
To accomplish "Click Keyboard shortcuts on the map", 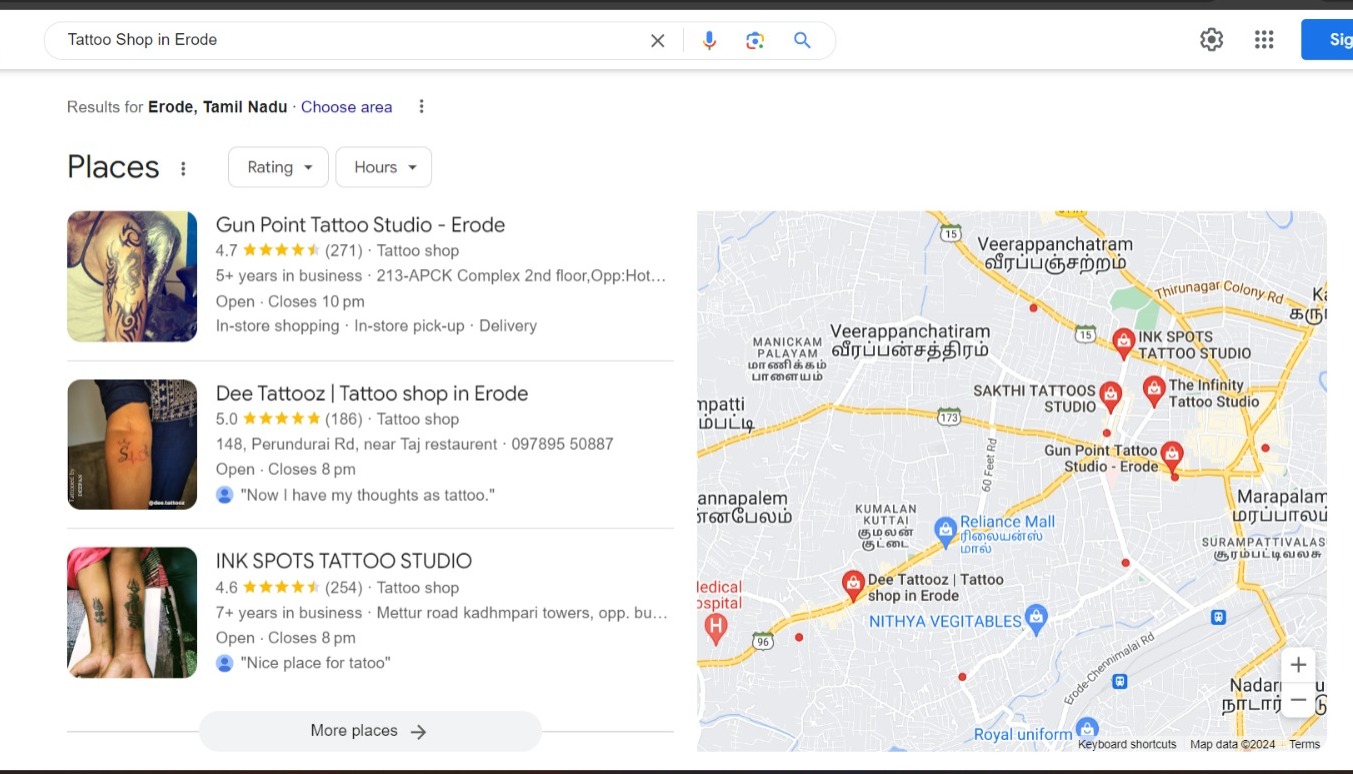I will [1127, 744].
